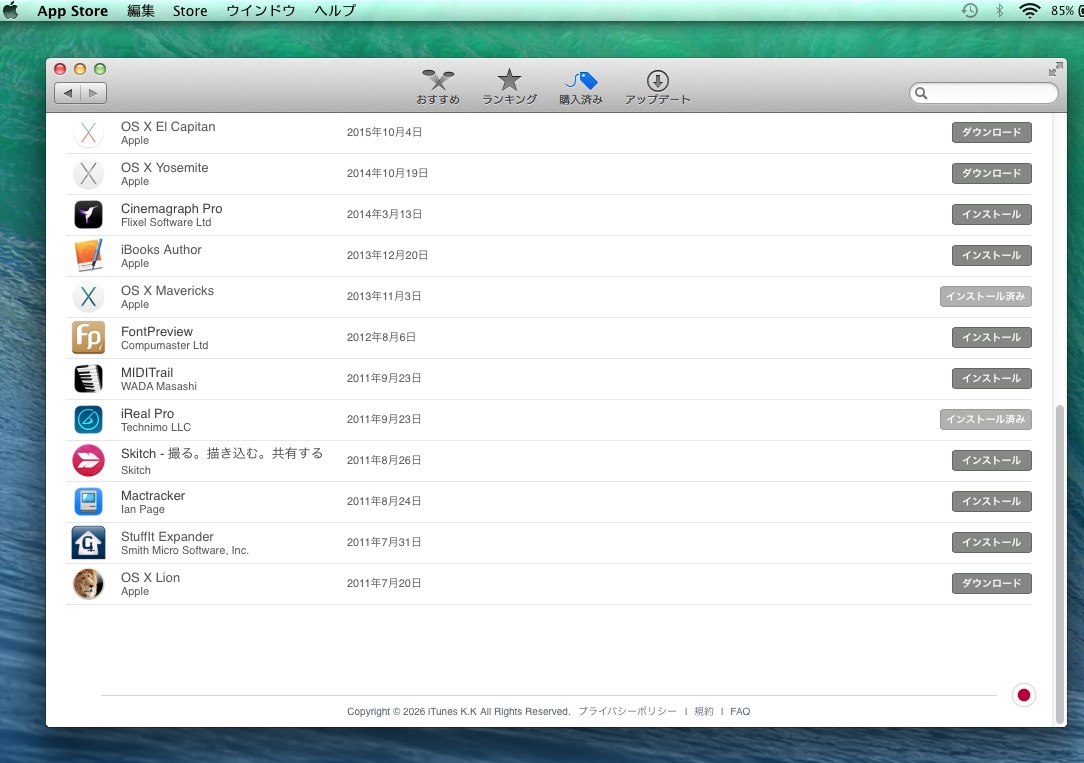Click the Japan flag region selector

click(x=1023, y=695)
